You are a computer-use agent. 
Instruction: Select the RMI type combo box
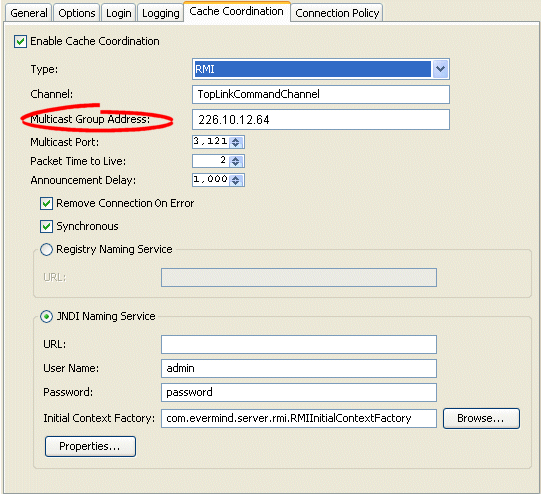321,69
